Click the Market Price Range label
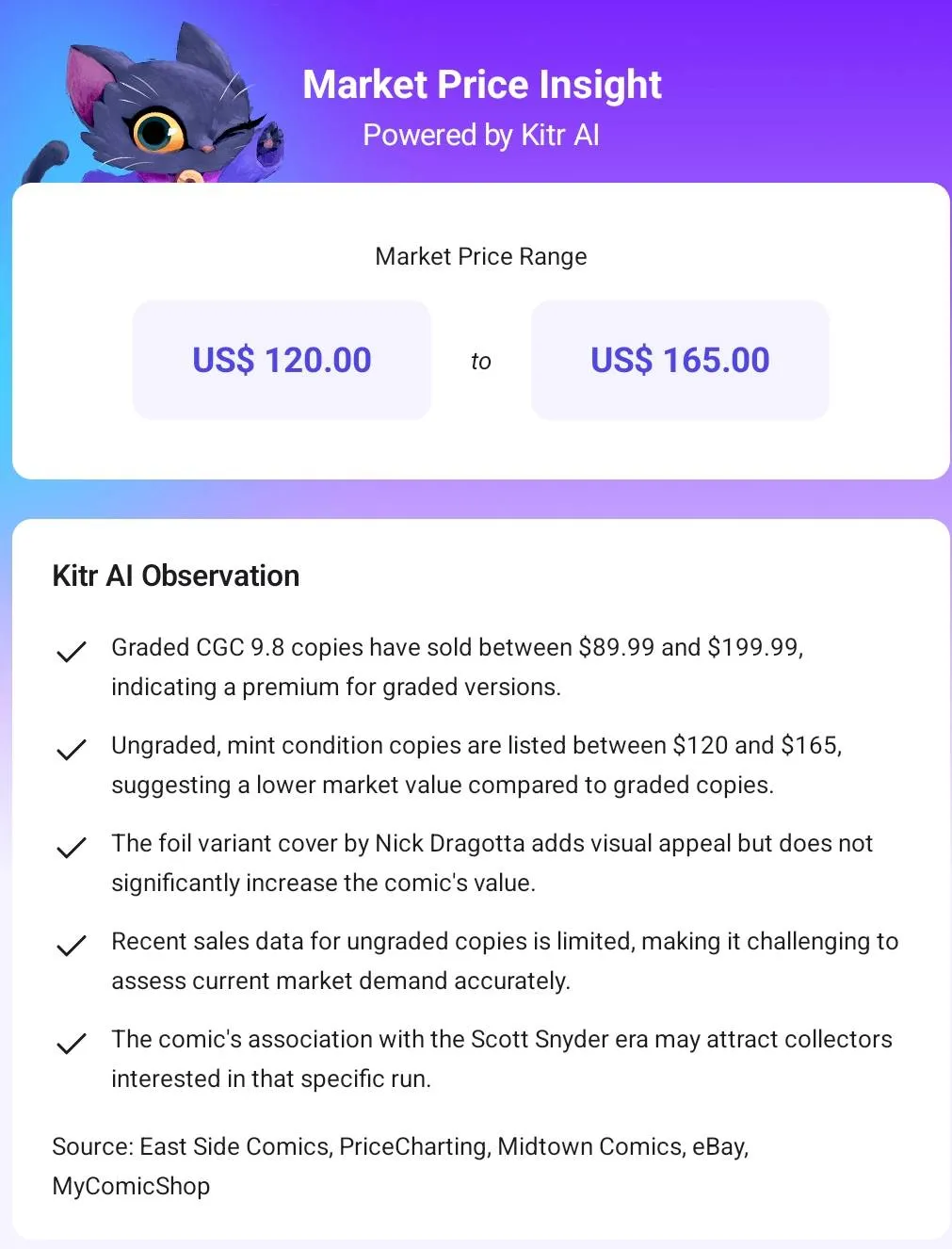Screen dimensions: 952x1249 tap(480, 256)
